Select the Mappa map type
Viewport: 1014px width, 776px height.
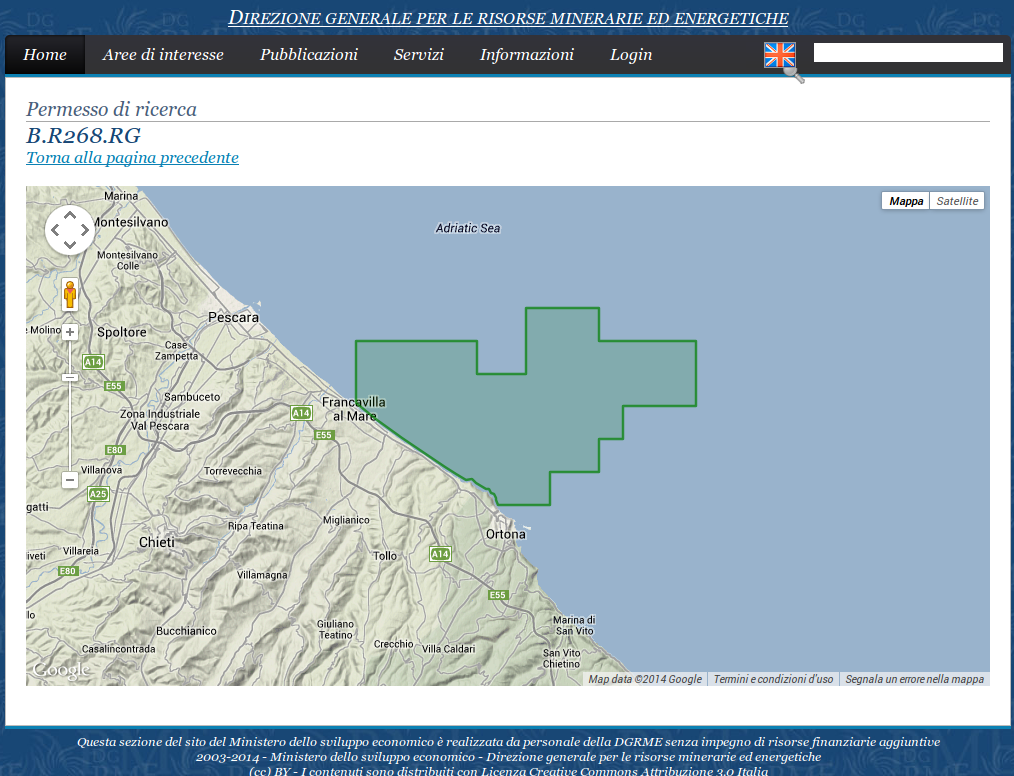point(906,201)
